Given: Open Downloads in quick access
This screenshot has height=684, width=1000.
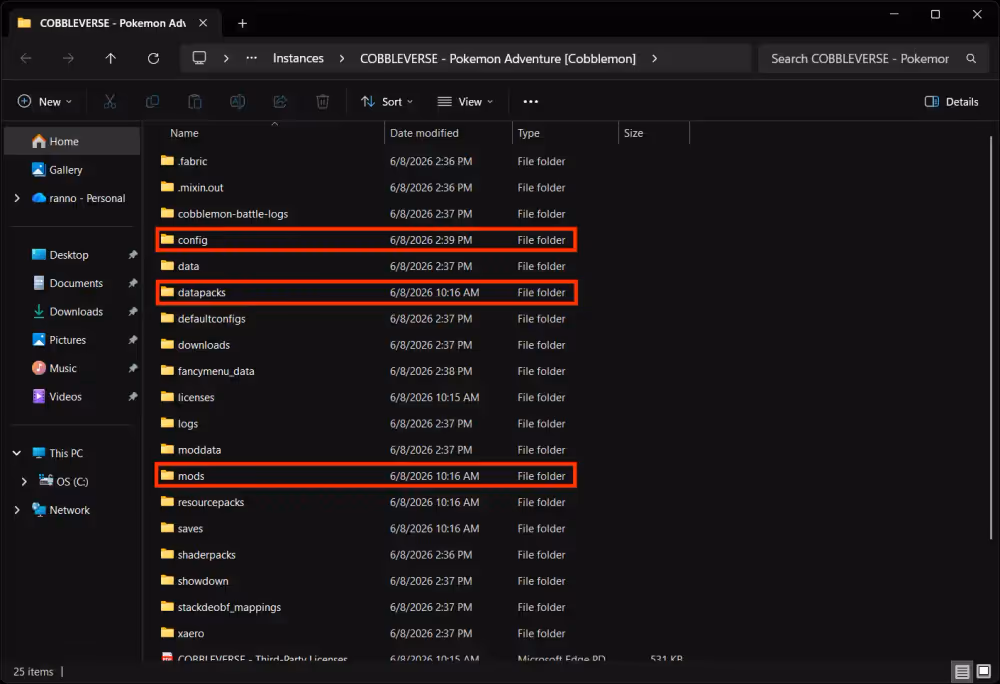Looking at the screenshot, I should click(x=71, y=312).
